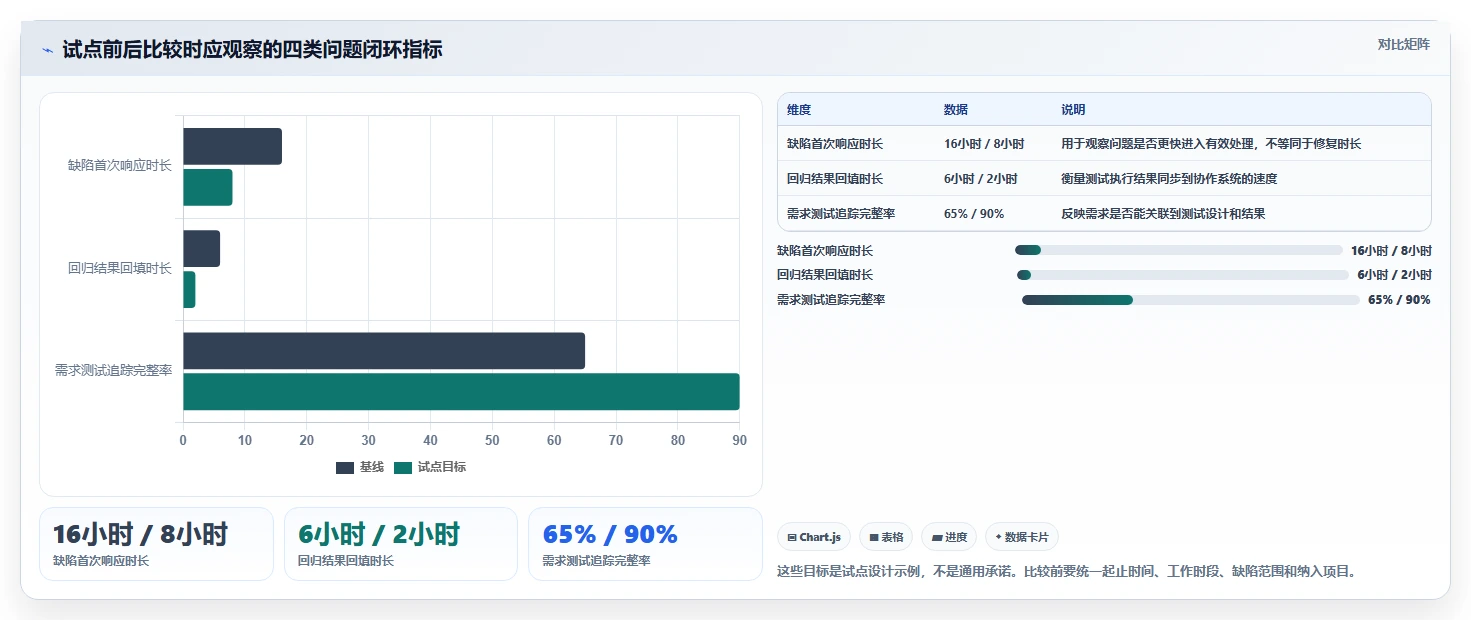This screenshot has width=1471, height=620.
Task: Click the panel title 试点前后比较时应观察的四类问题闭环指标
Action: pyautogui.click(x=252, y=50)
